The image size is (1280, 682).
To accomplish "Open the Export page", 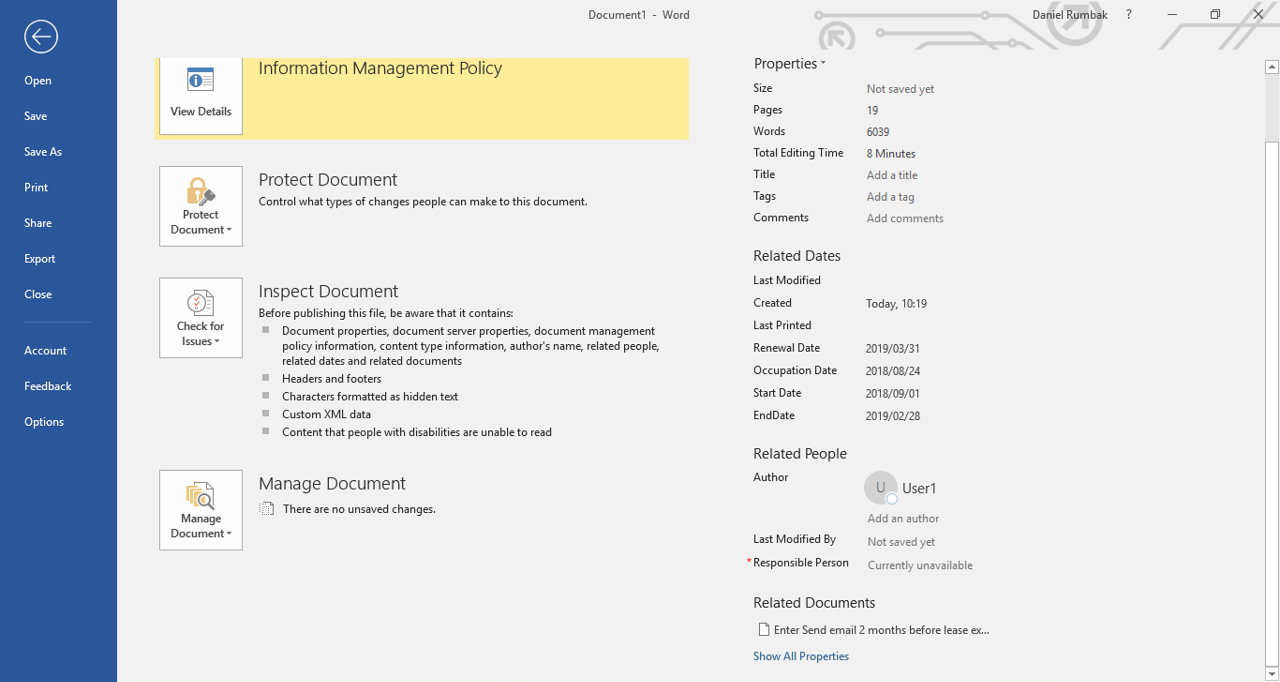I will 40,259.
